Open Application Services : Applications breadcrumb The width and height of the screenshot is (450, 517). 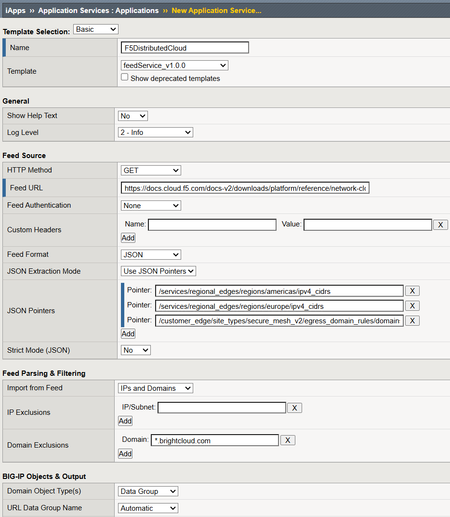[98, 10]
